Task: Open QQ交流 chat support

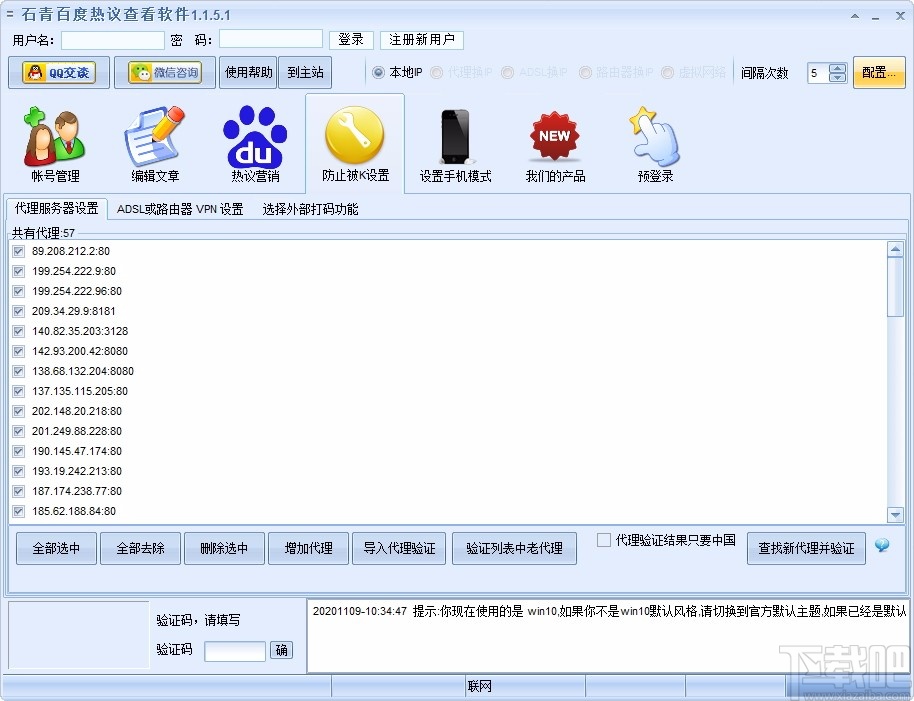Action: 55,72
